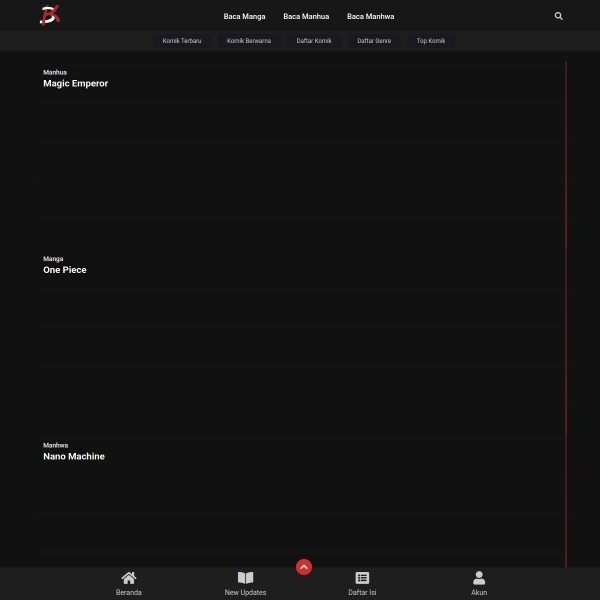This screenshot has height=600, width=600.
Task: Open the Baca Manhwa menu
Action: (x=370, y=16)
